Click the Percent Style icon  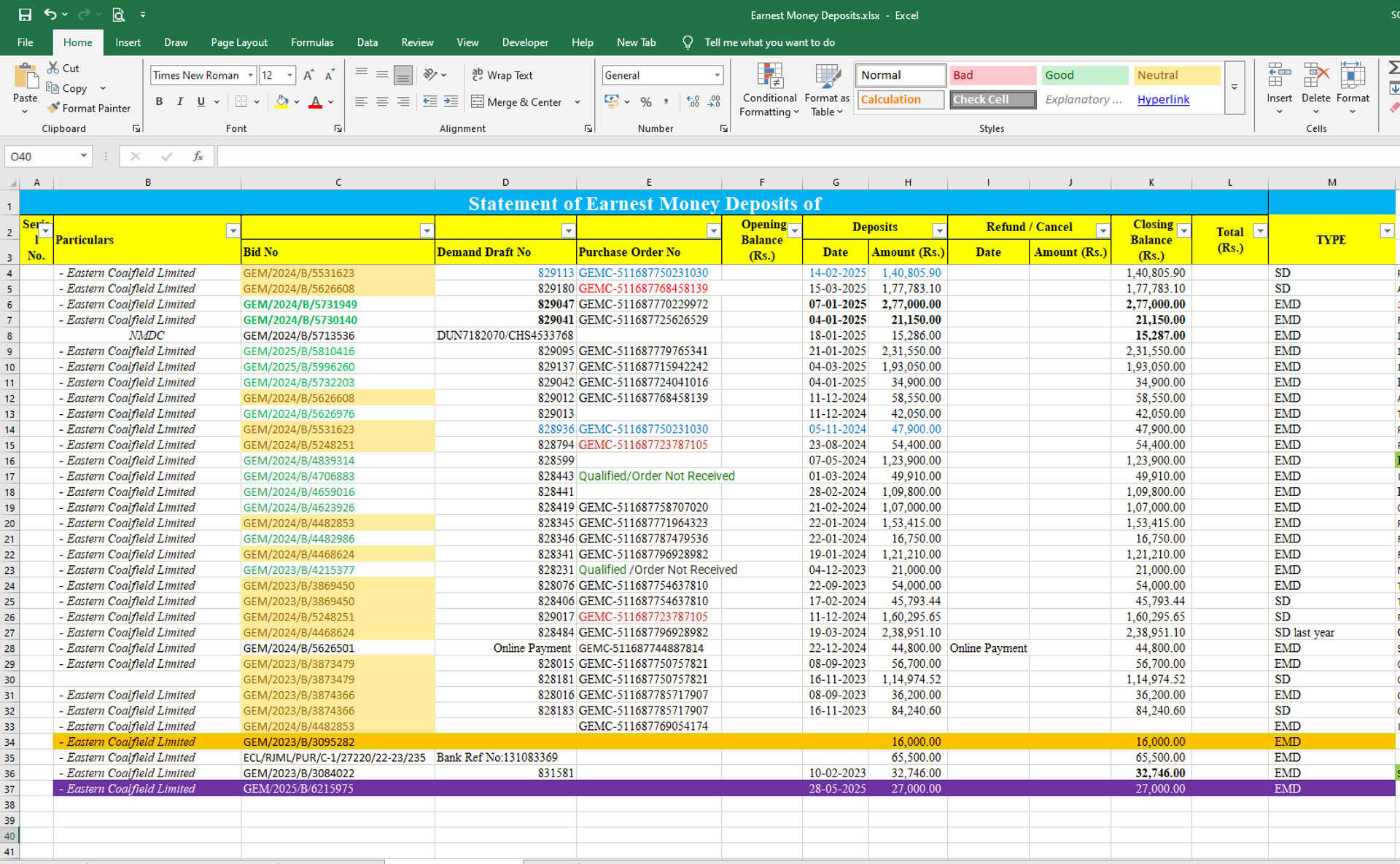tap(645, 102)
